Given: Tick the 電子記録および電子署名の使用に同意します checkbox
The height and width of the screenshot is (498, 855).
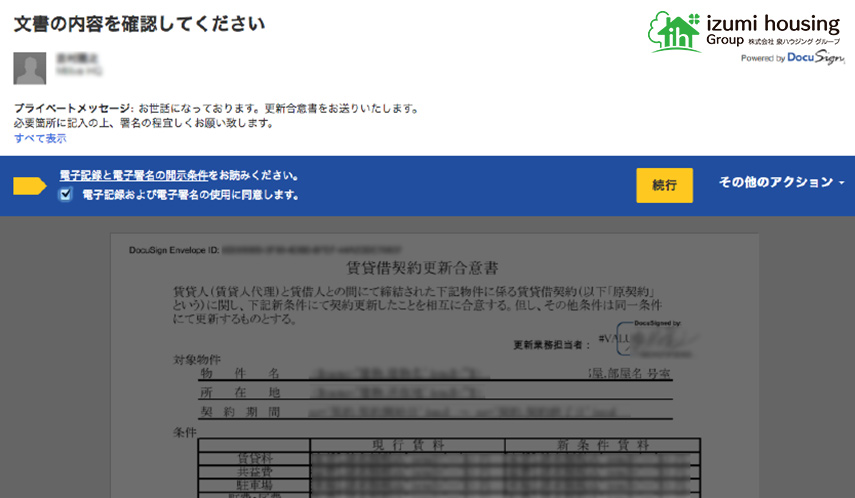Looking at the screenshot, I should (66, 195).
